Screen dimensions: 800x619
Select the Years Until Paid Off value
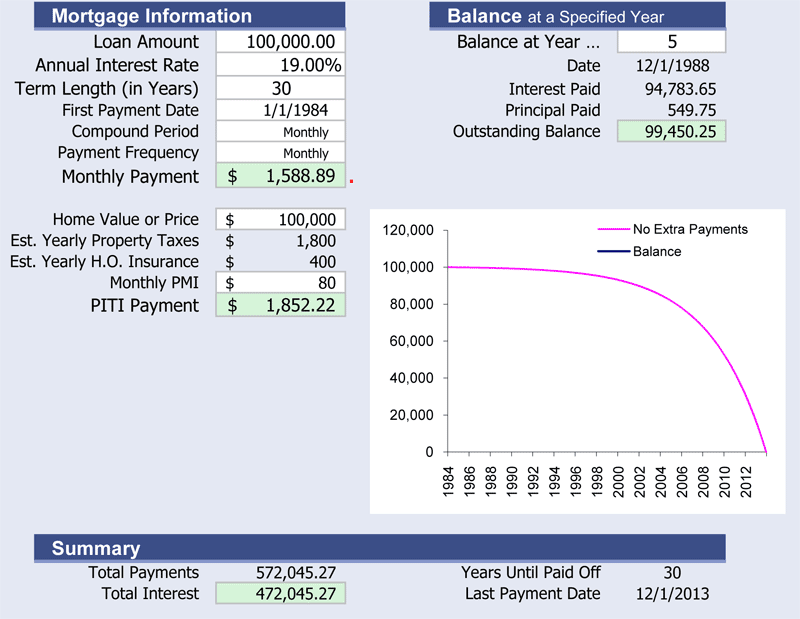(672, 573)
